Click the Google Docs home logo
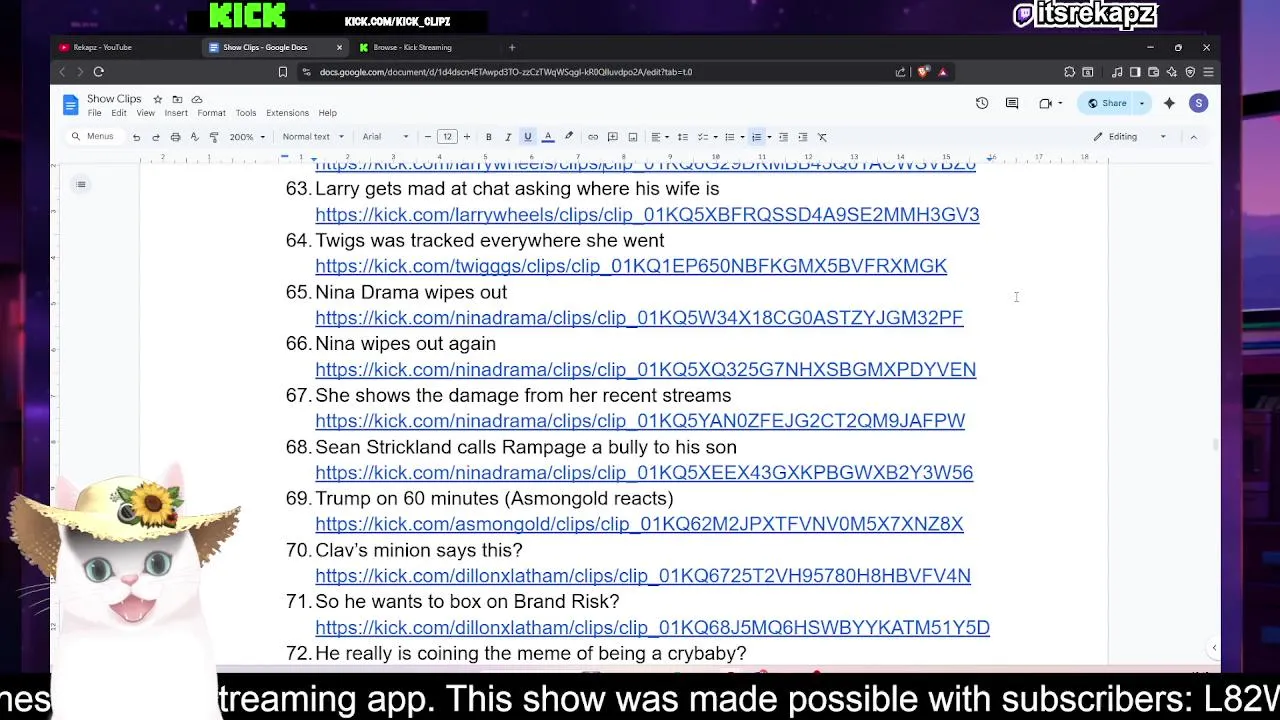 pyautogui.click(x=70, y=104)
